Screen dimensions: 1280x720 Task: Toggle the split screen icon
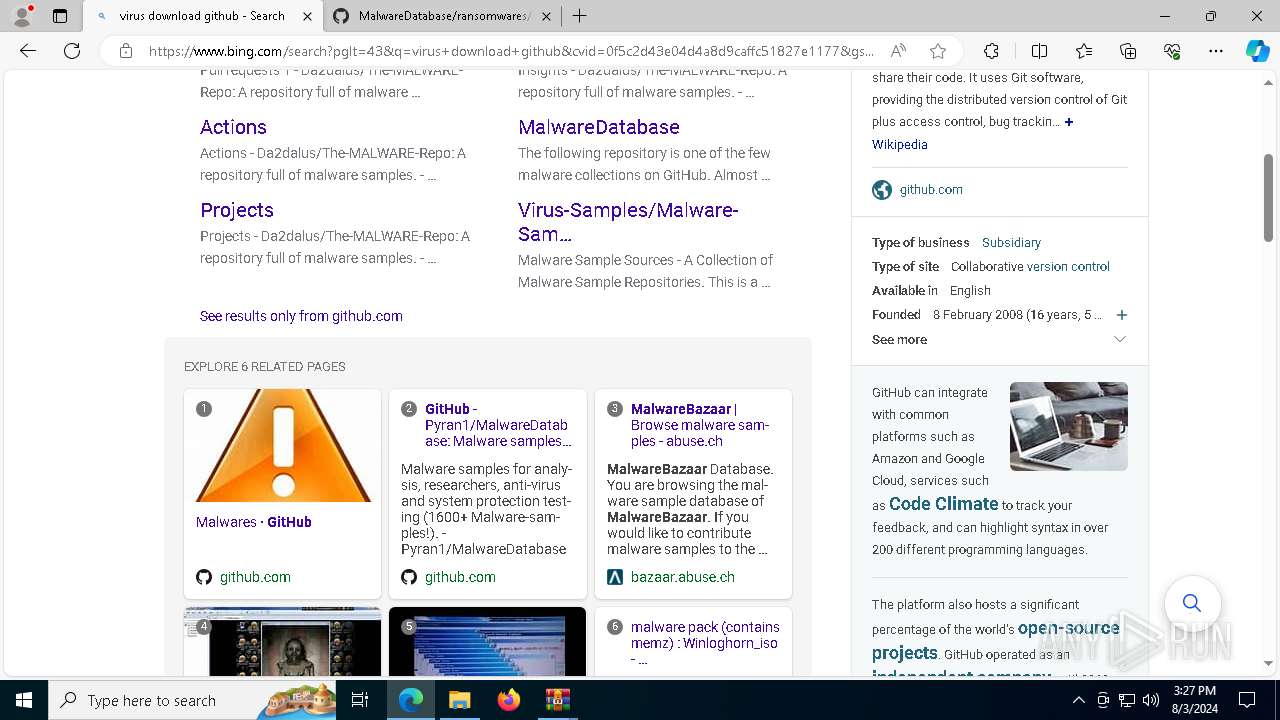coord(1039,51)
